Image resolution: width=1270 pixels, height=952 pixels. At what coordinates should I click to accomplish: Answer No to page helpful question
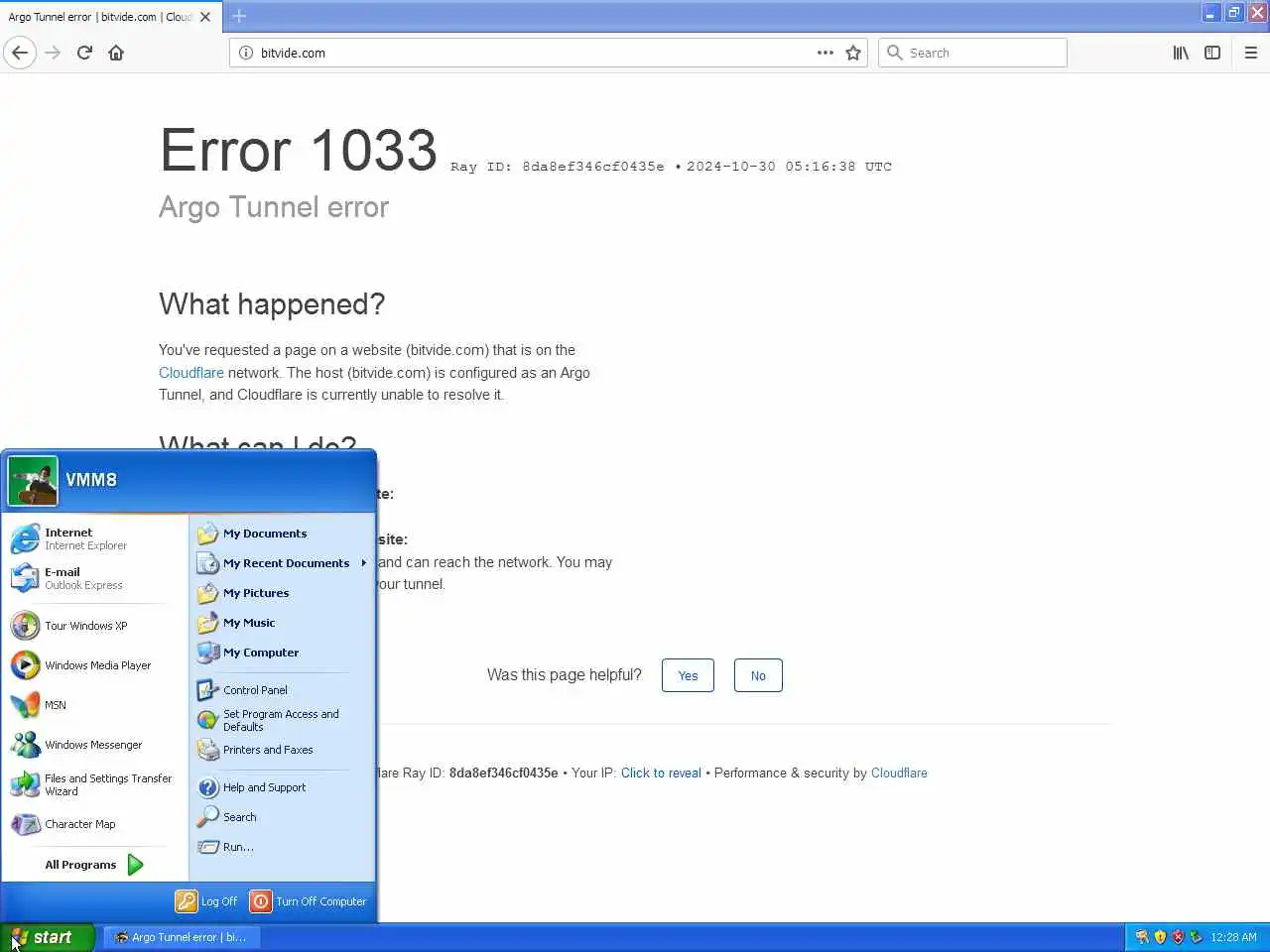(758, 675)
